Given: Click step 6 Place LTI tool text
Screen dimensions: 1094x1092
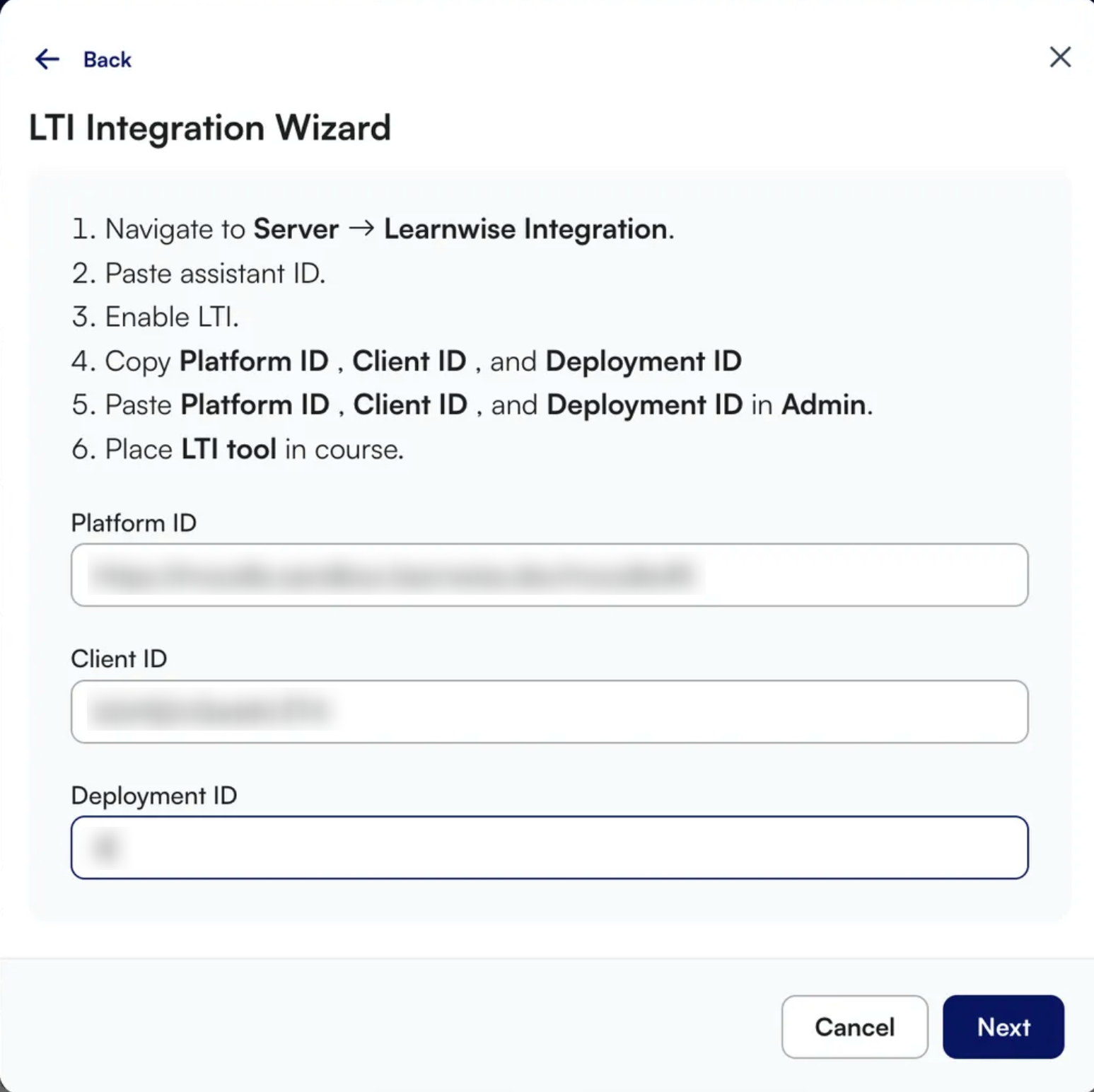Looking at the screenshot, I should 238,449.
